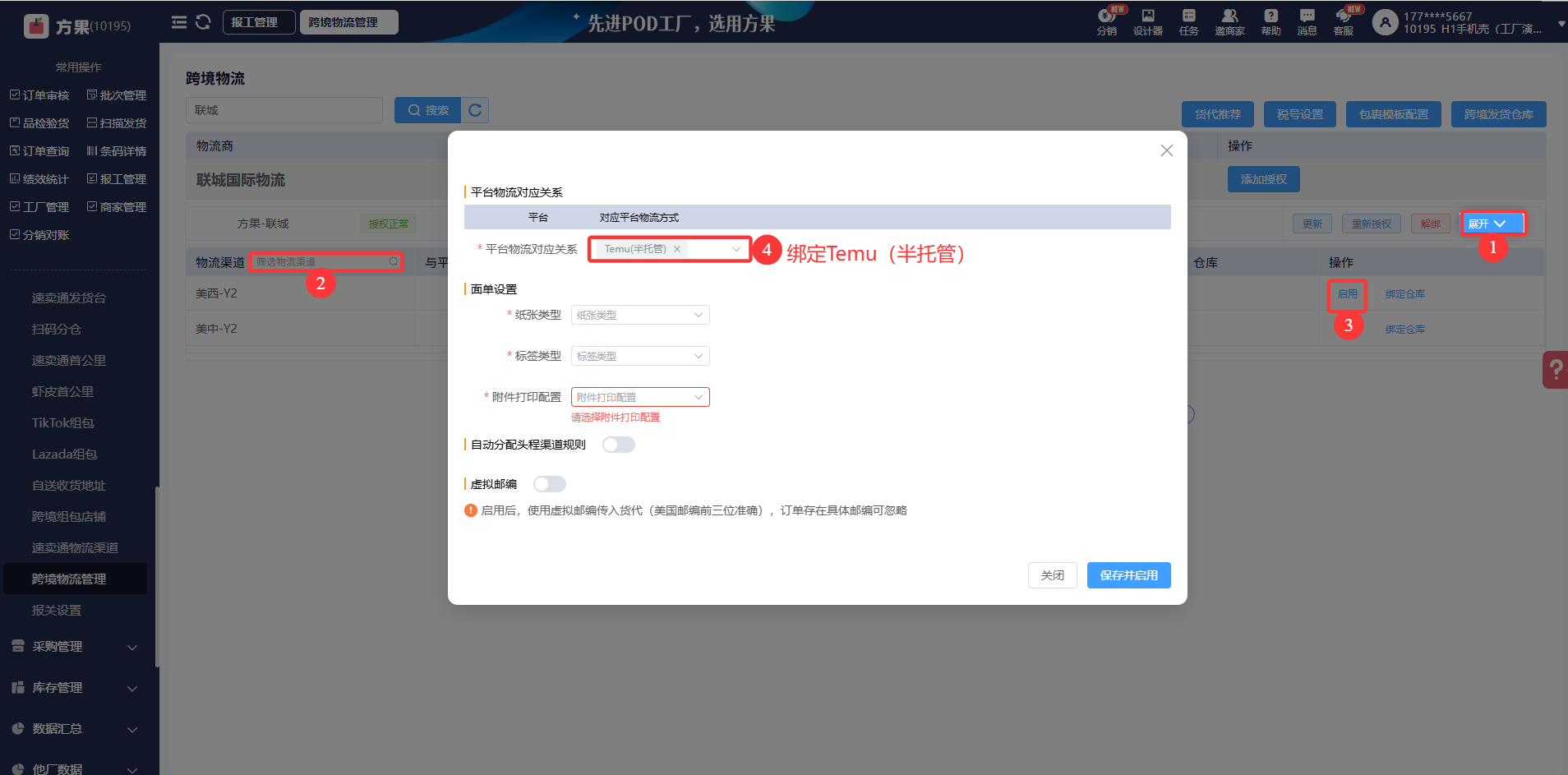Screen dimensions: 1568x775
Task: Collapse sidebar with the hamburger menu icon
Action: pos(179,22)
